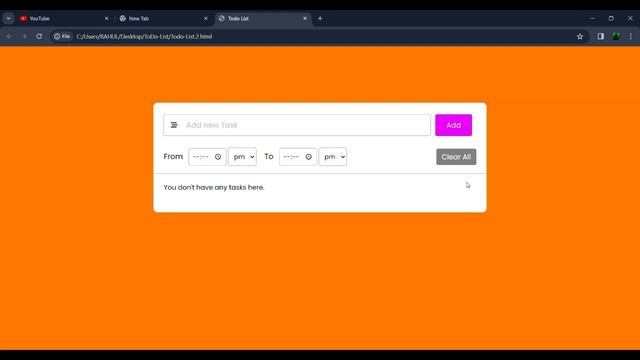Viewport: 640px width, 360px height.
Task: Focus the Add new Task input field
Action: coord(297,125)
